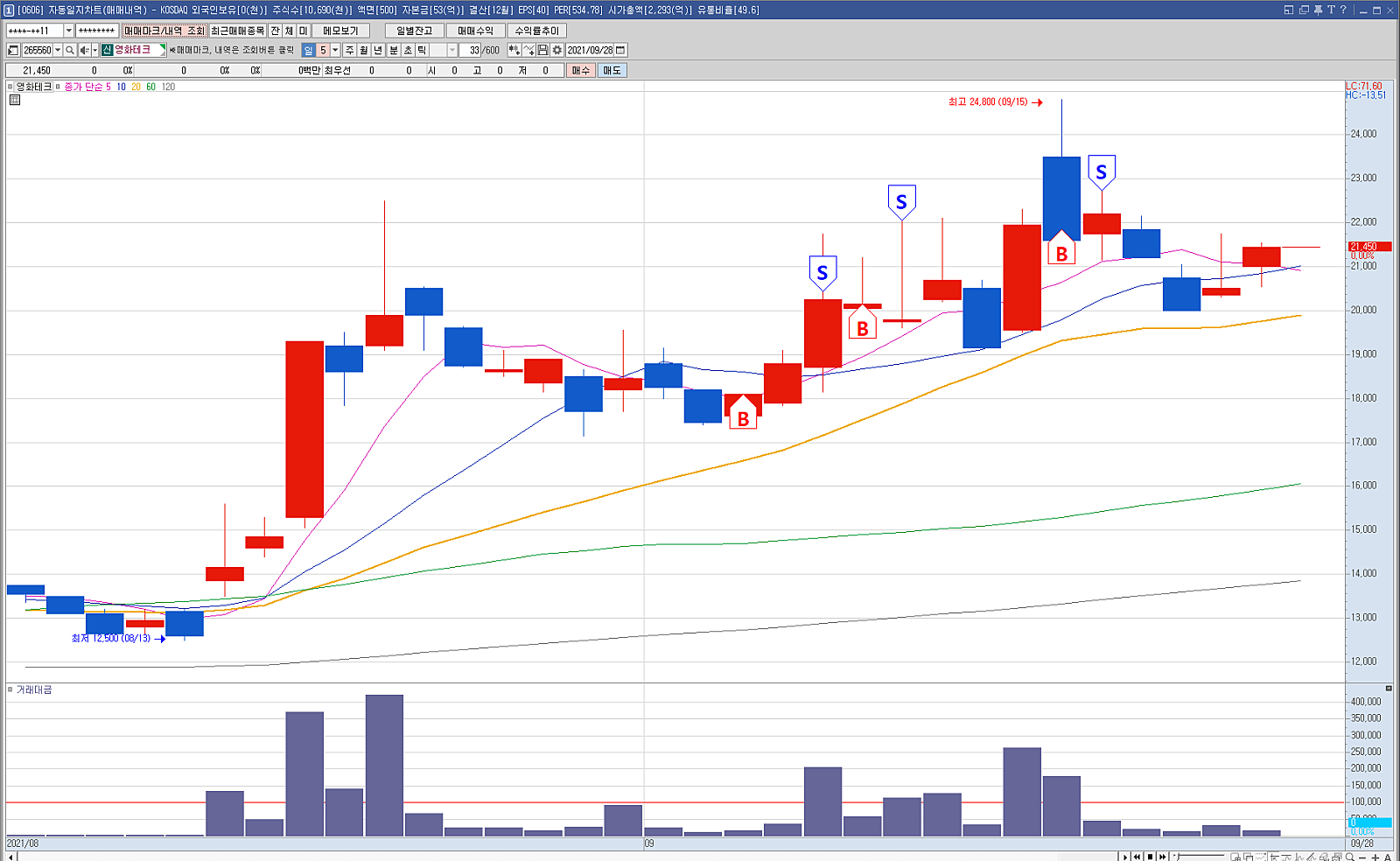
Task: Open the sound options dropdown arrow
Action: 95,51
